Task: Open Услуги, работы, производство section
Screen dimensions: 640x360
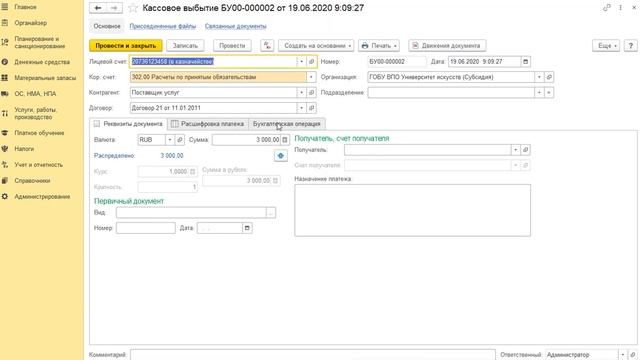Action: (36, 113)
